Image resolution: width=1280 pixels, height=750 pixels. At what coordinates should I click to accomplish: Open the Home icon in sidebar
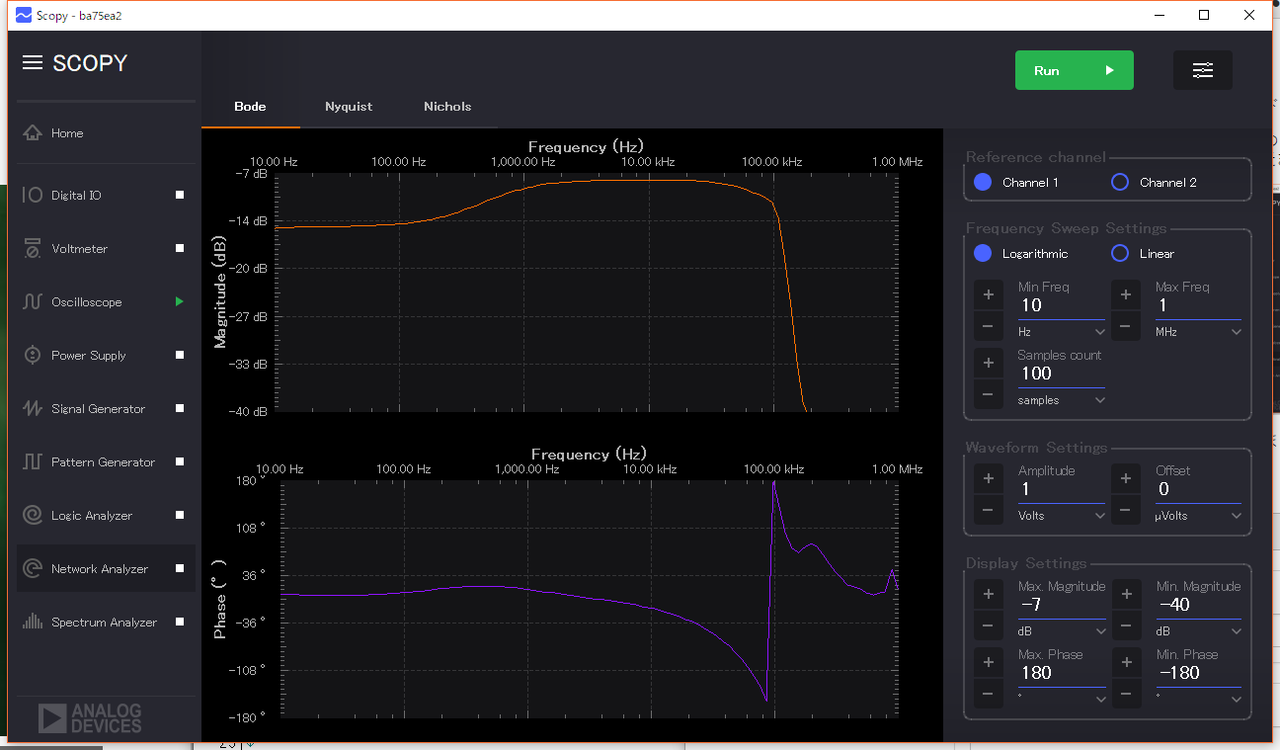coord(32,133)
